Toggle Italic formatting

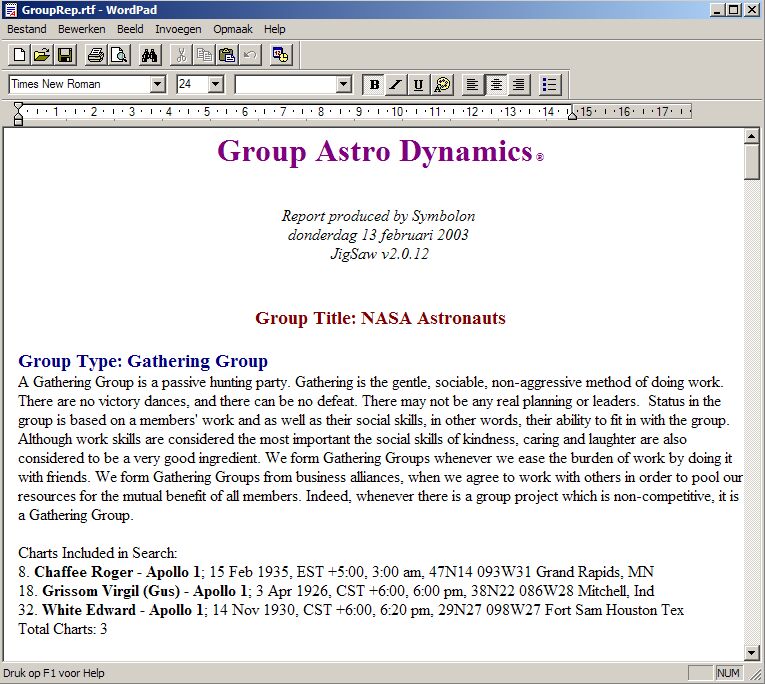click(x=396, y=85)
